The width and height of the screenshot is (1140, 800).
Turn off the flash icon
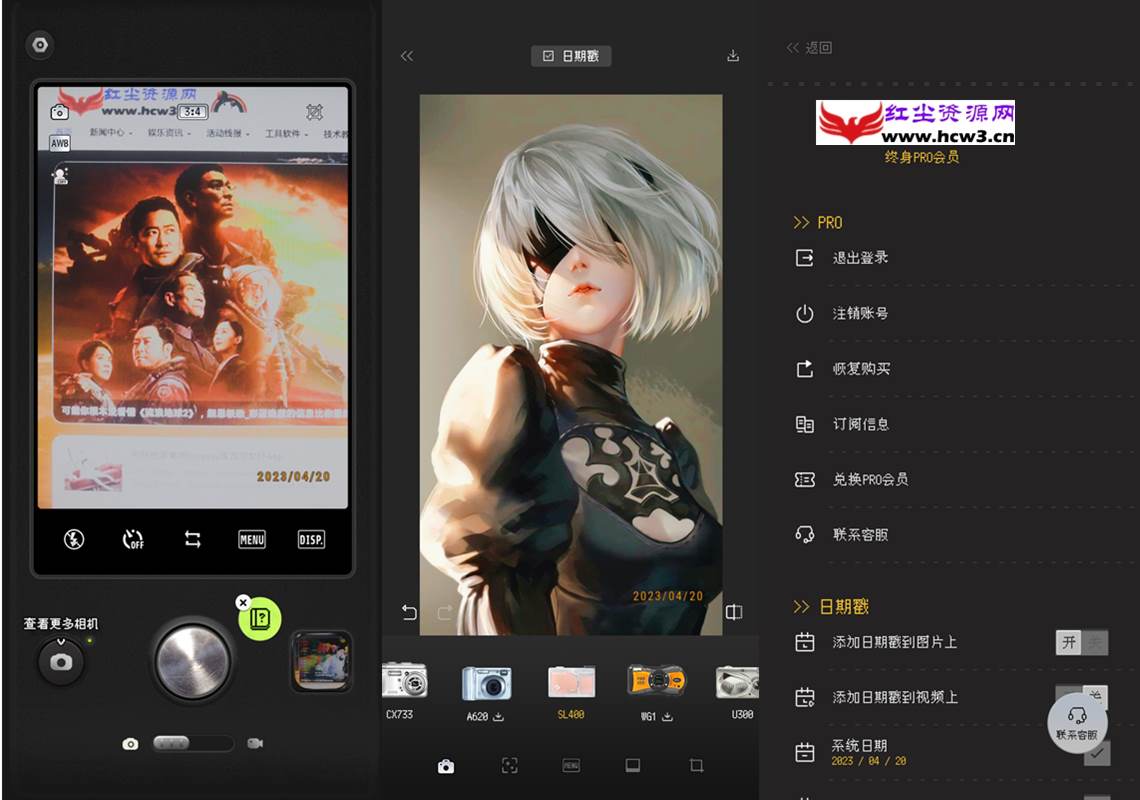[x=74, y=539]
